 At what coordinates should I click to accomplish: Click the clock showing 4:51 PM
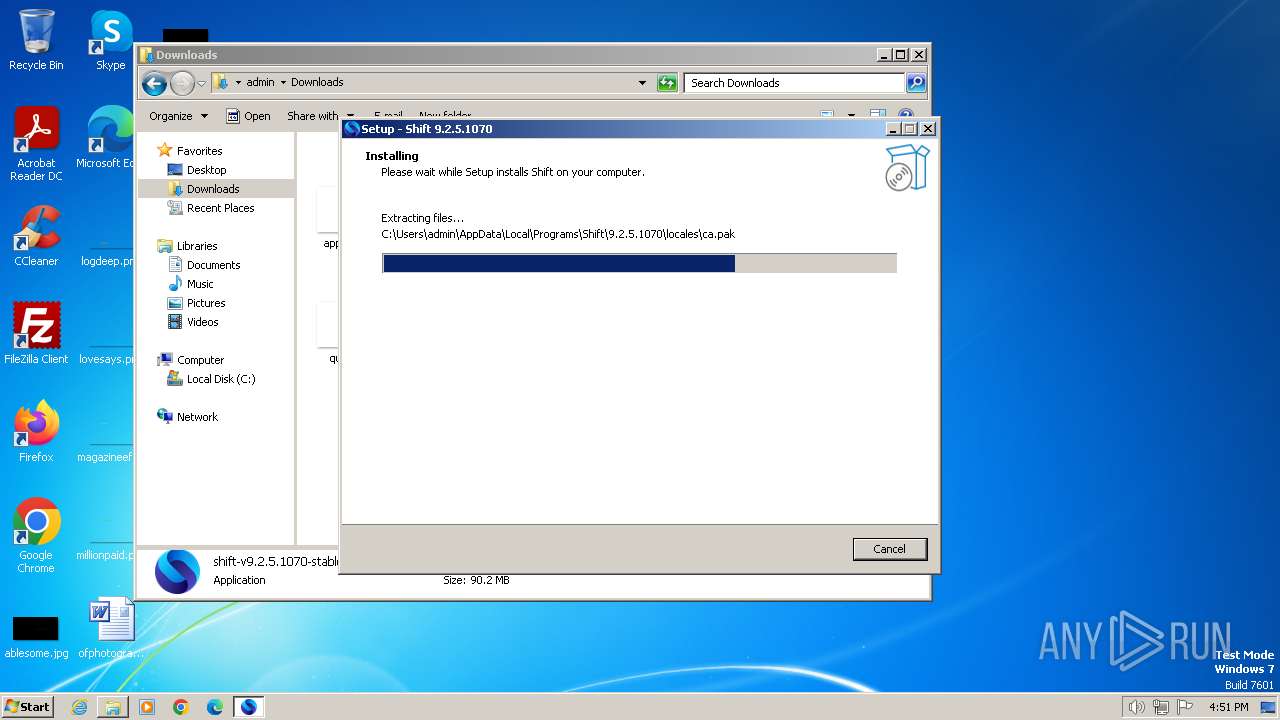(x=1228, y=707)
